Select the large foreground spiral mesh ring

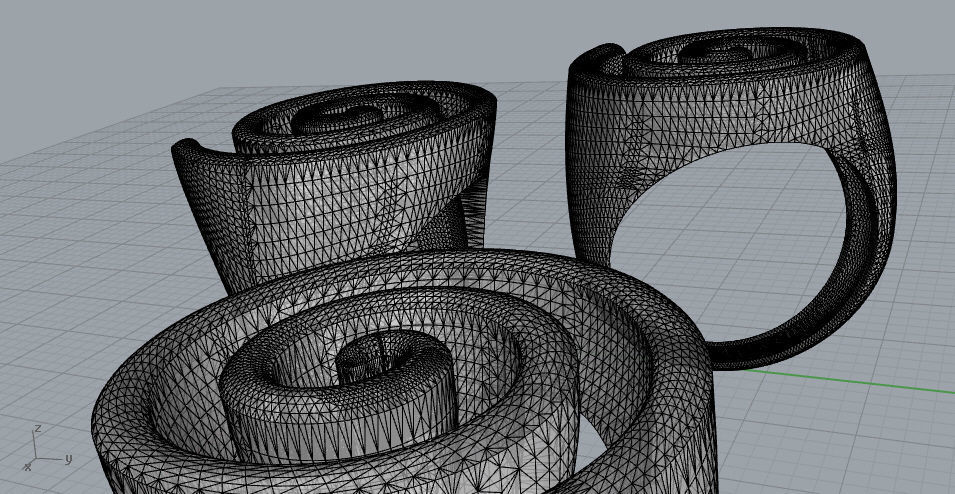point(404,372)
